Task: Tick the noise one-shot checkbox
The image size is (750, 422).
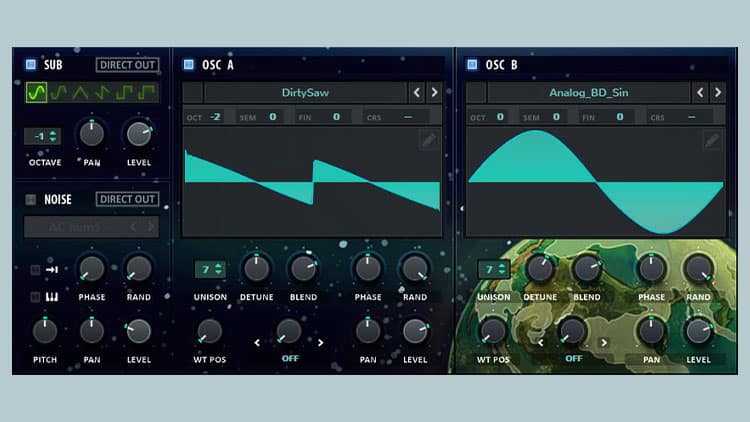Action: coord(35,270)
